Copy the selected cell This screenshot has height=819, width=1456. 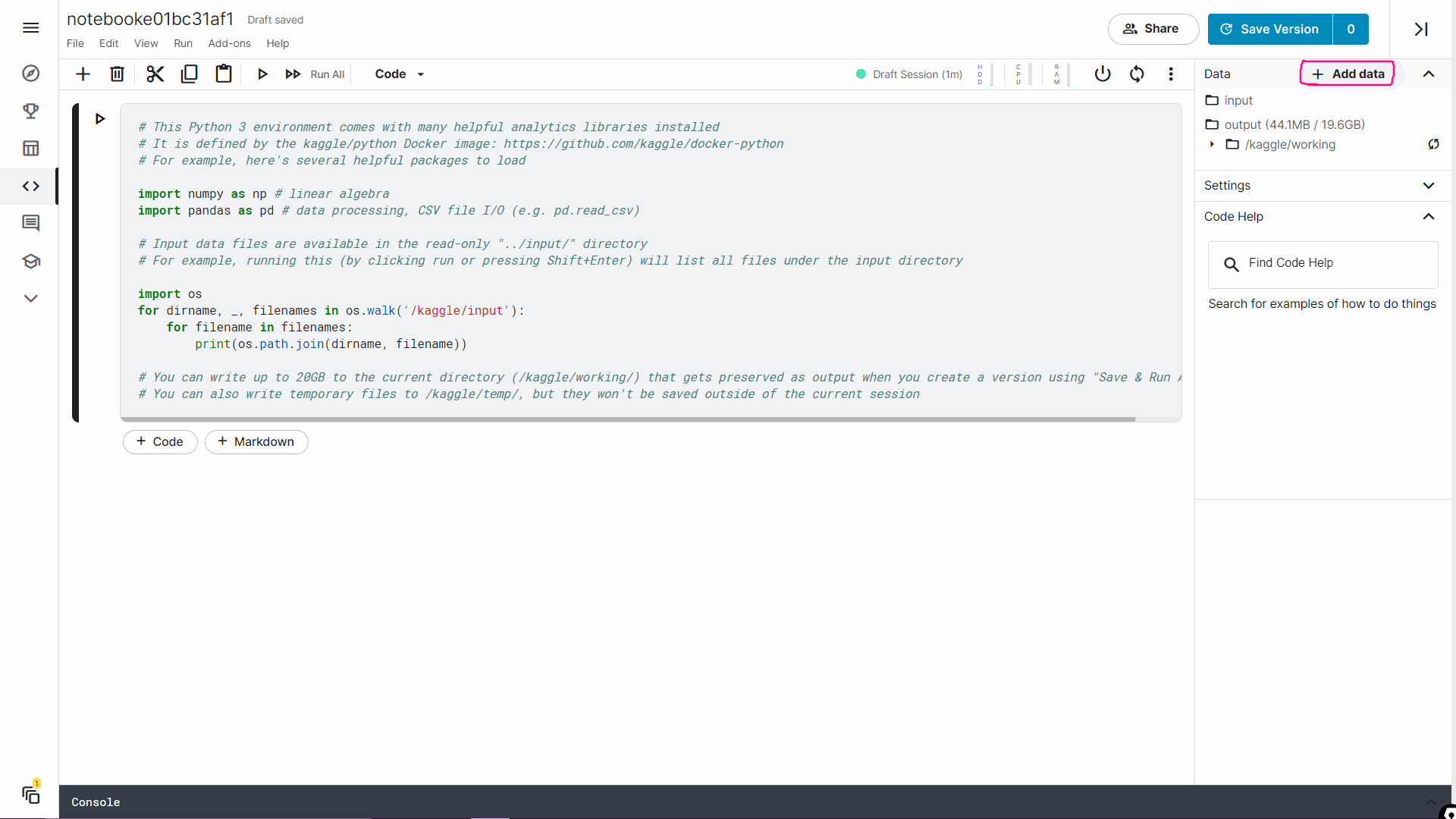click(189, 74)
